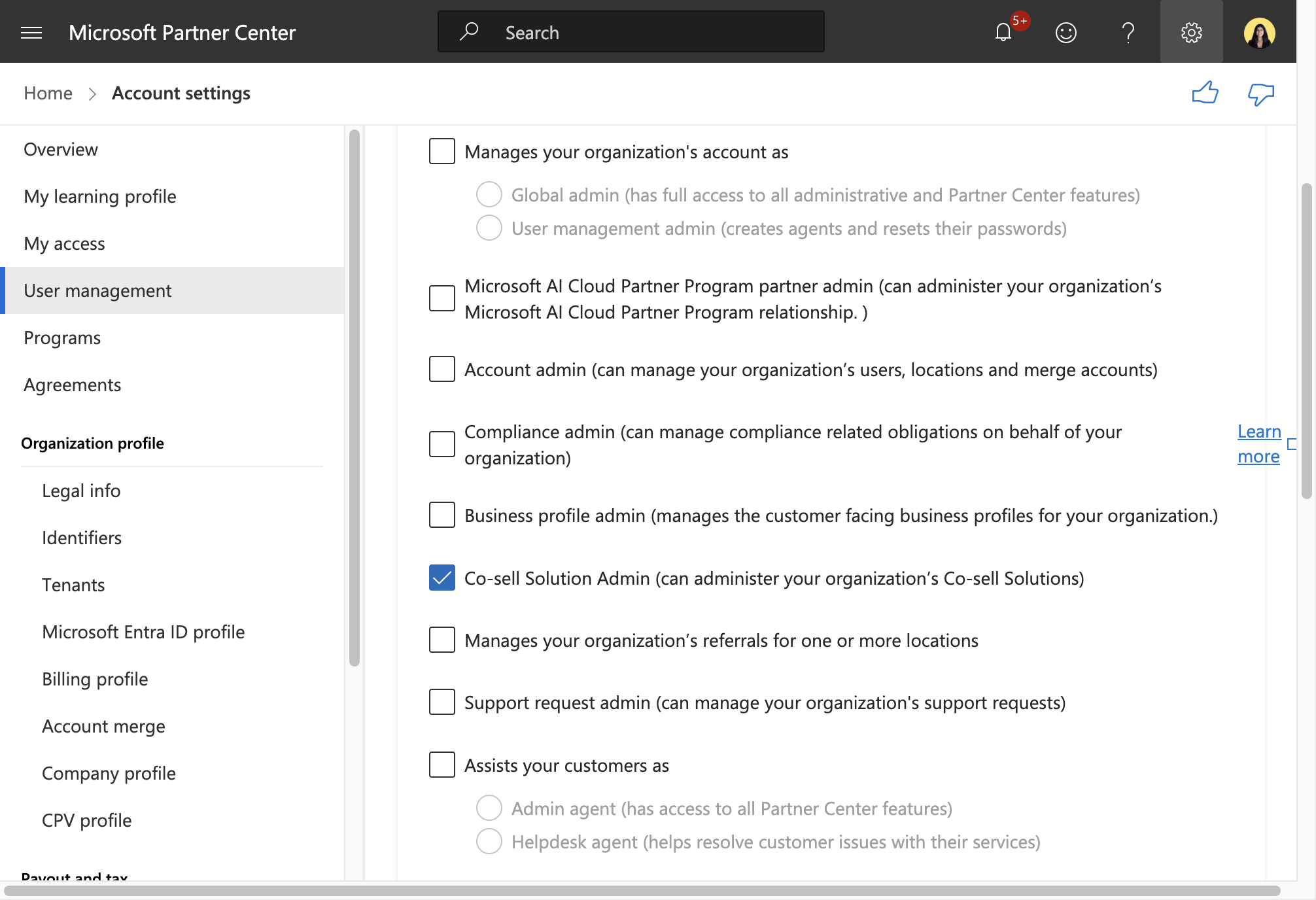
Task: Open the smiley feedback icon
Action: (x=1066, y=32)
